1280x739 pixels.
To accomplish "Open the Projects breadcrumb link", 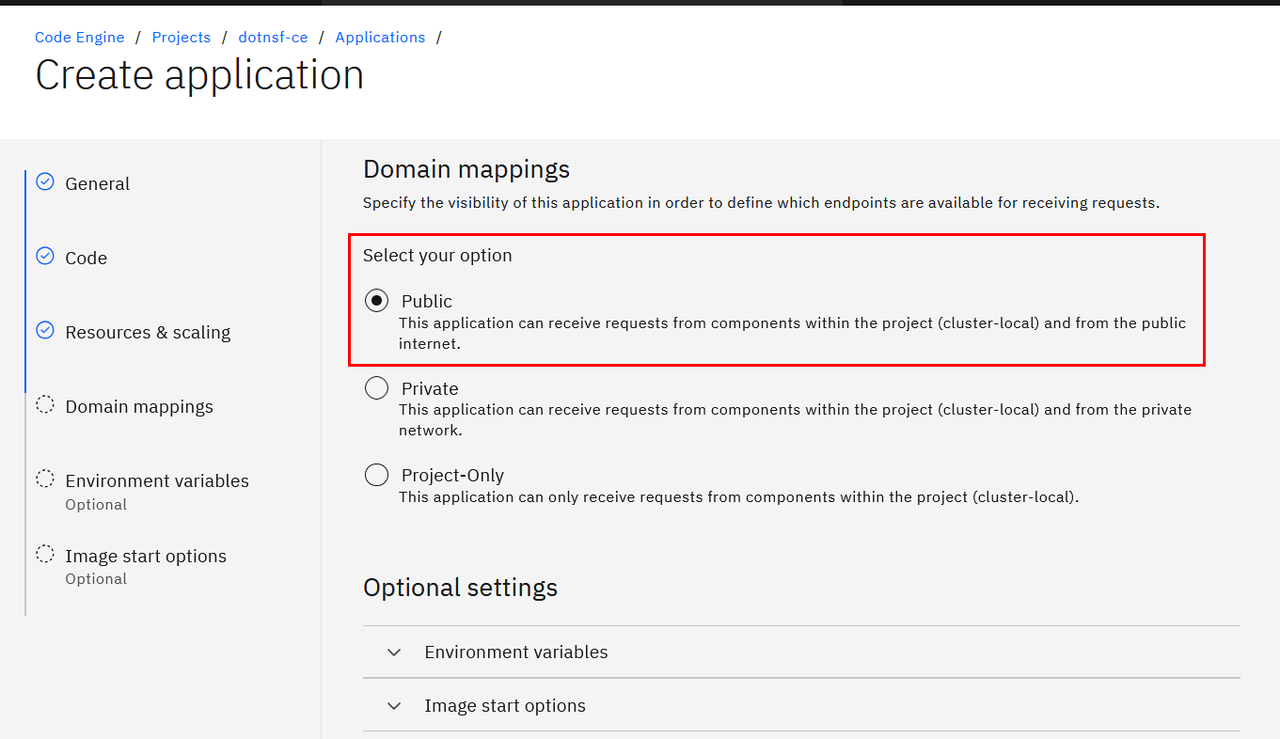I will click(x=181, y=37).
